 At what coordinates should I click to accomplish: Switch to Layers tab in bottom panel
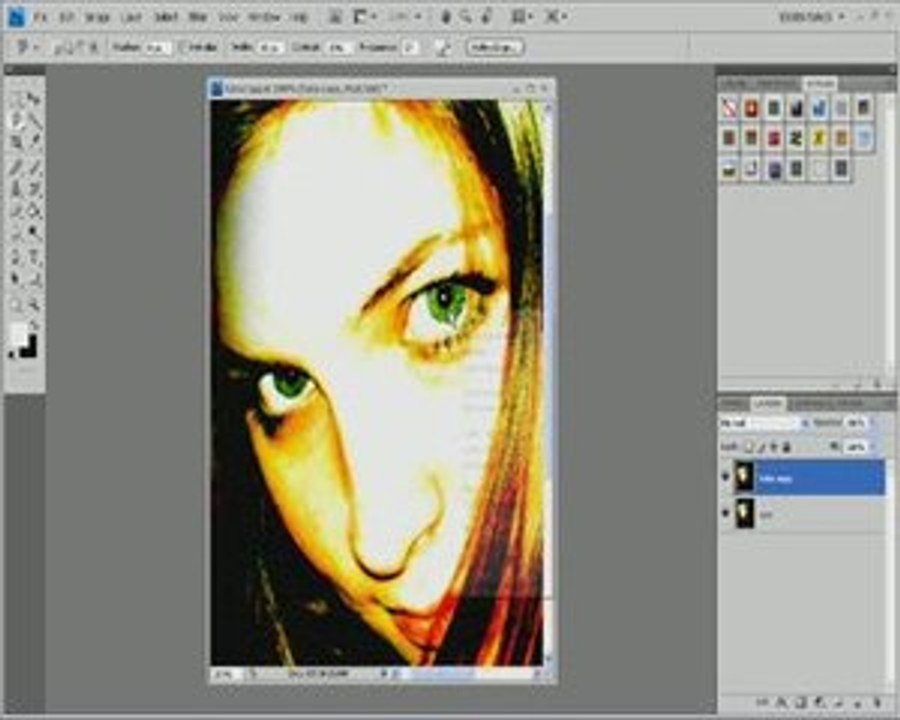767,404
